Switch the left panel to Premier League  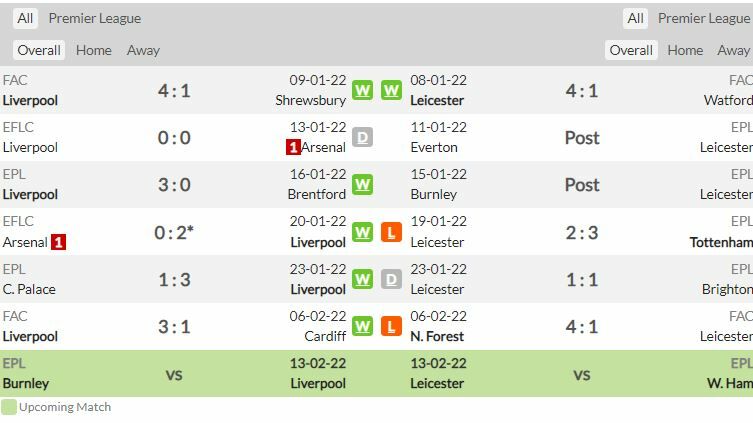coord(95,18)
